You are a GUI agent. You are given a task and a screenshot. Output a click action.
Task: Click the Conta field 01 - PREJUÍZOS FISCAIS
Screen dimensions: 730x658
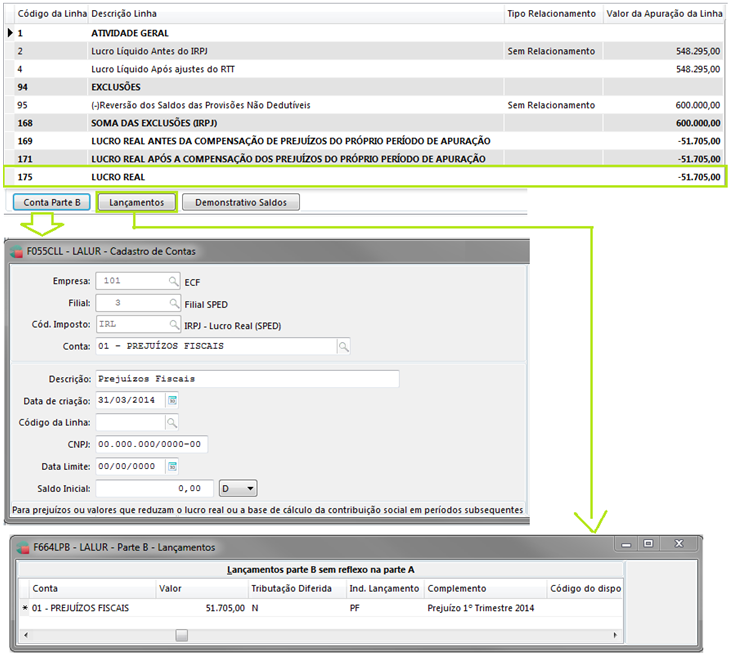(x=216, y=346)
